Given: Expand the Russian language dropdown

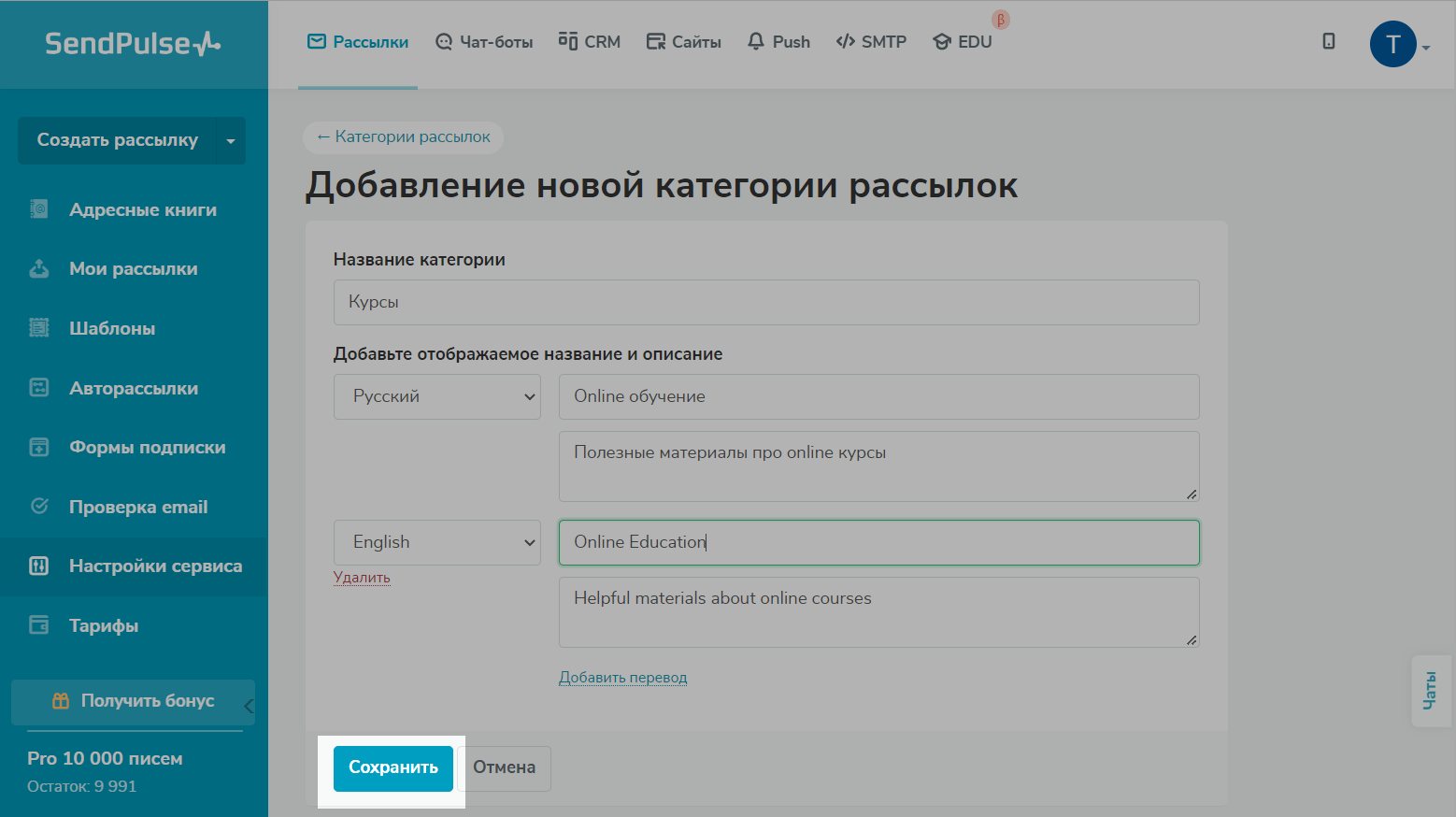Looking at the screenshot, I should click(x=436, y=396).
